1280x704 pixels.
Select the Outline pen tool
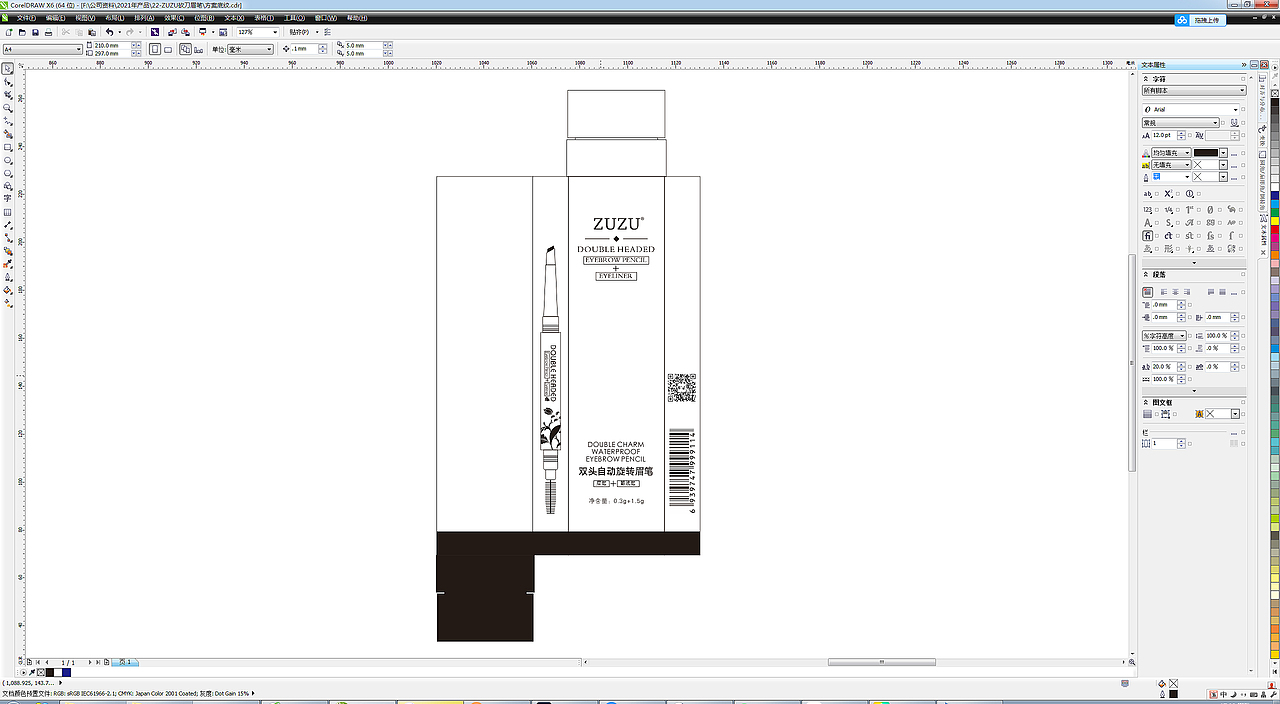(8, 277)
